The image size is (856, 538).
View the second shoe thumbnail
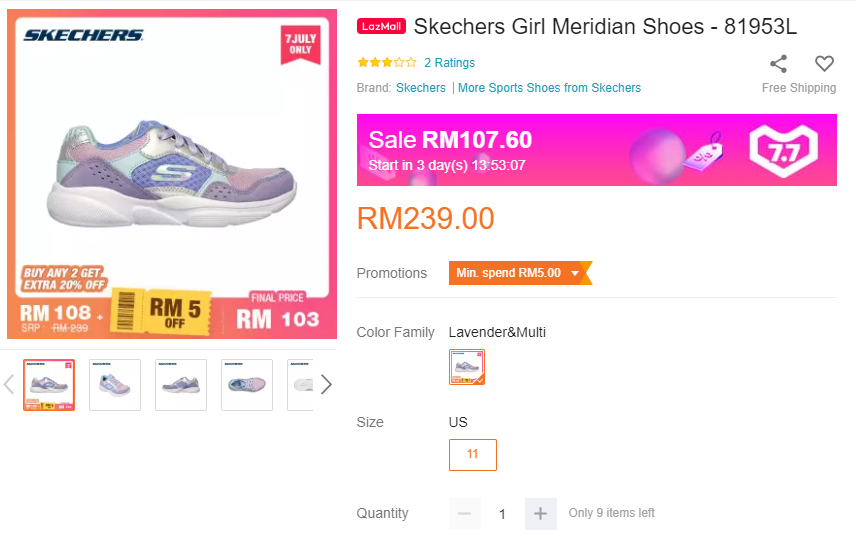115,385
